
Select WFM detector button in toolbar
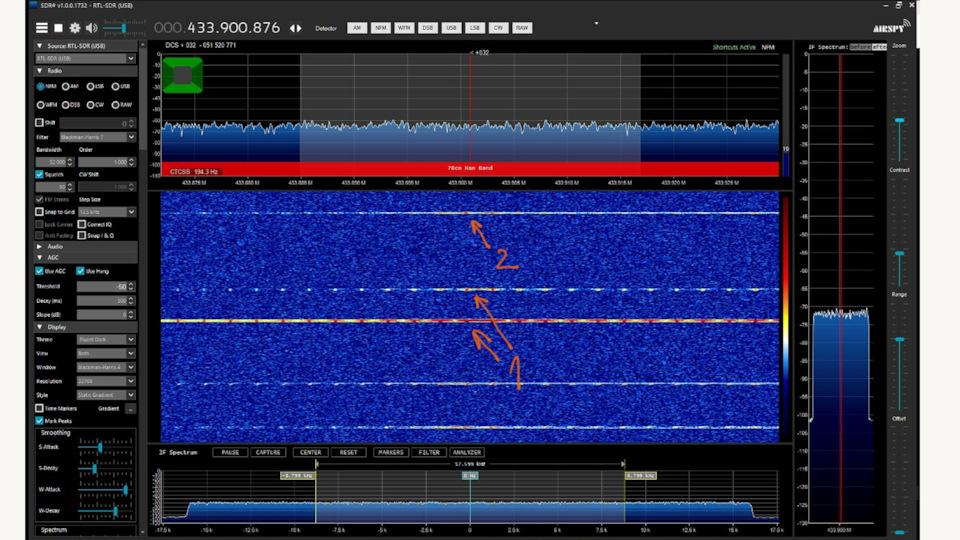point(404,28)
